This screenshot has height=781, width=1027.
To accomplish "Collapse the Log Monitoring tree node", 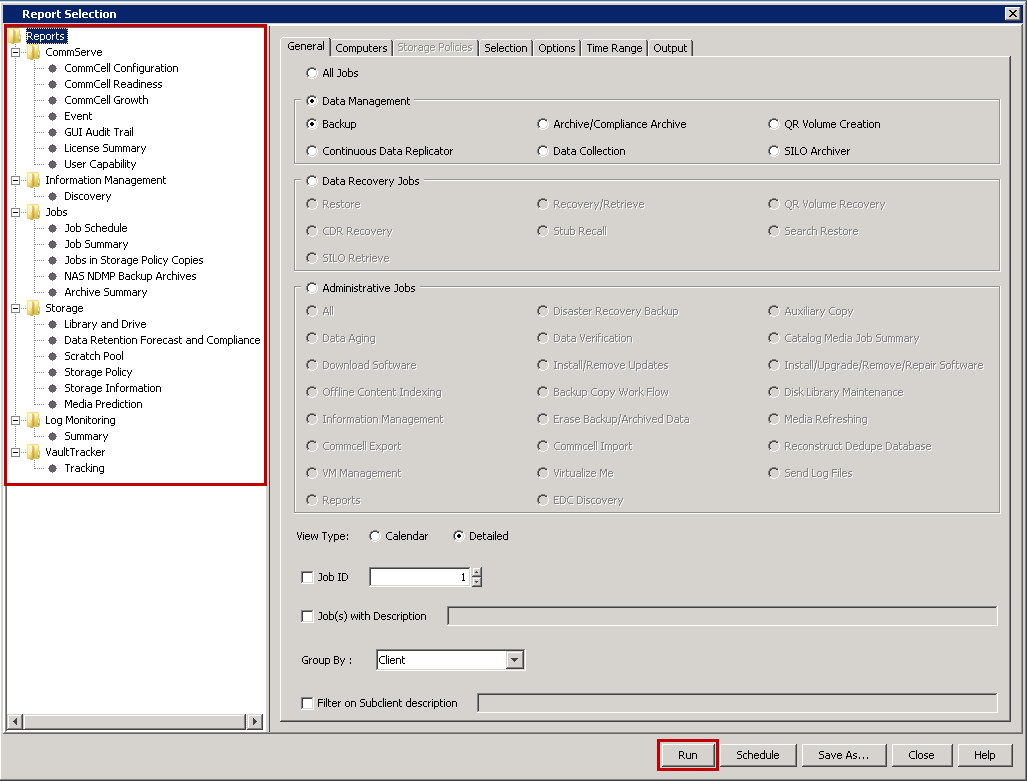I will click(x=15, y=420).
